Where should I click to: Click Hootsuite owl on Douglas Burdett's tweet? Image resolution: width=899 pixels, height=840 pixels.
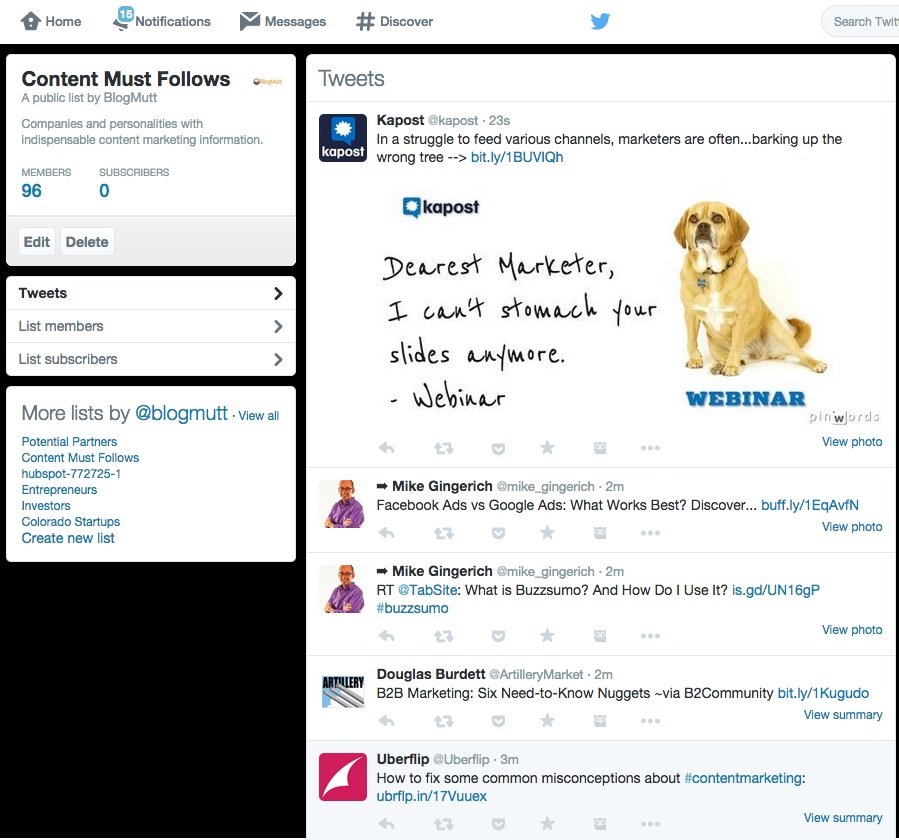600,721
